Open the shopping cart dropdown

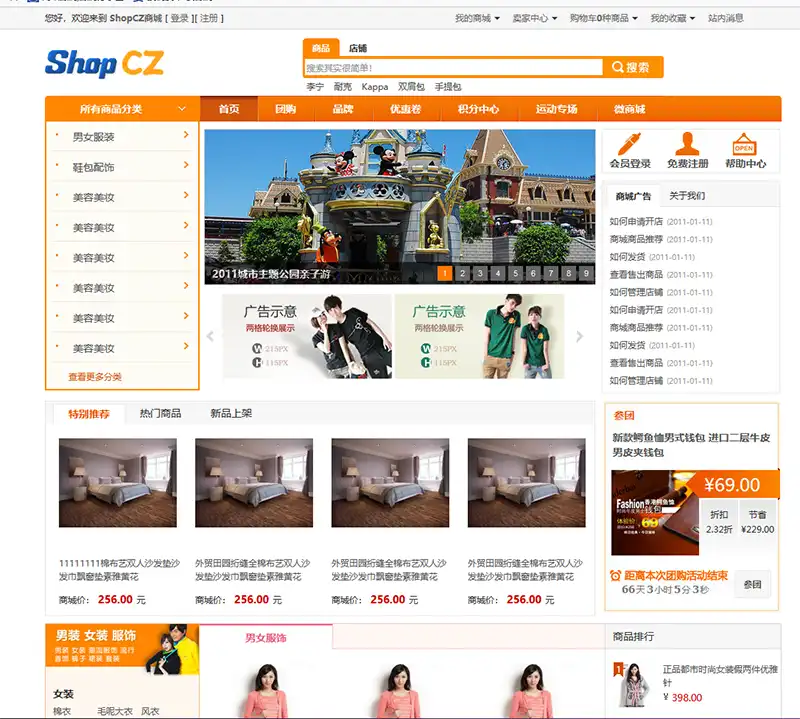pyautogui.click(x=604, y=18)
